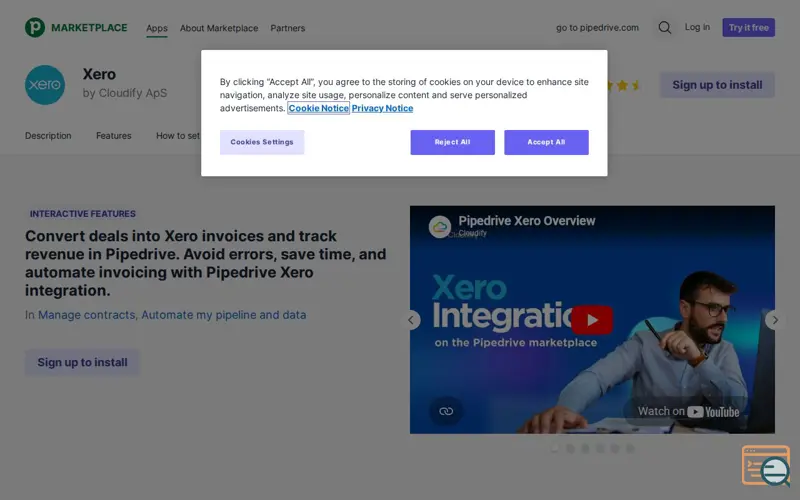Screen dimensions: 800x500
Task: Click the Pipedrive Xero Overview video title
Action: (x=527, y=221)
